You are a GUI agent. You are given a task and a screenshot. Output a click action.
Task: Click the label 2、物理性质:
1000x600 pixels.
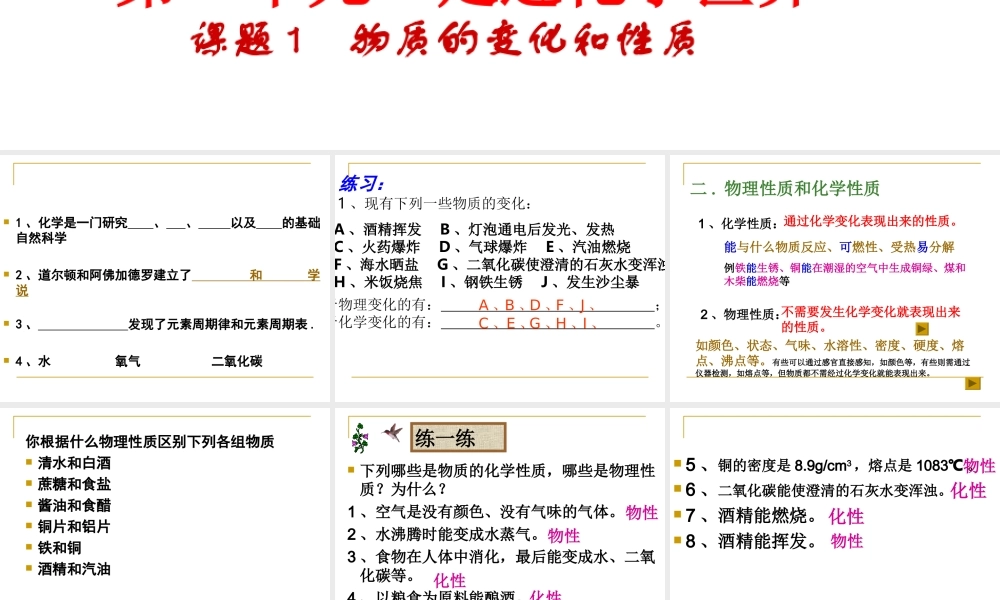pyautogui.click(x=740, y=314)
